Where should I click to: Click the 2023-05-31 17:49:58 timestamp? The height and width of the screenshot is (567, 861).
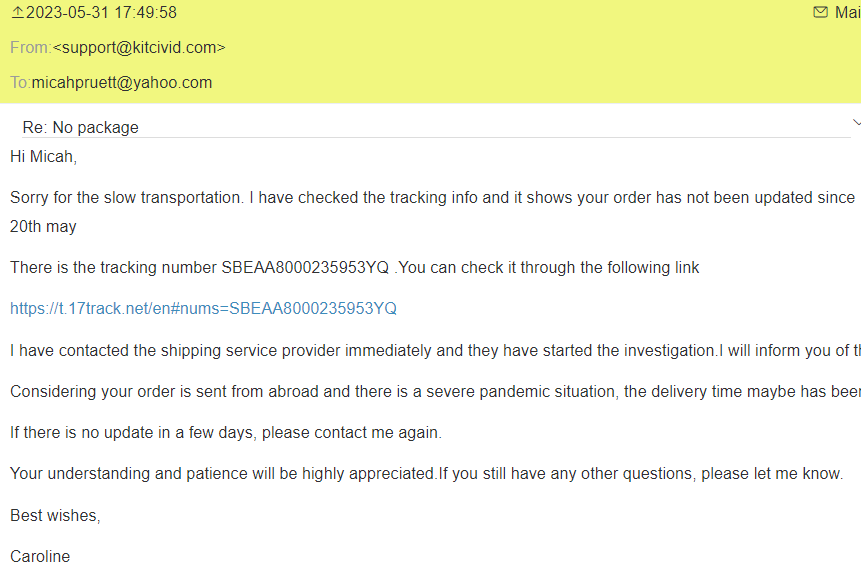pyautogui.click(x=101, y=12)
